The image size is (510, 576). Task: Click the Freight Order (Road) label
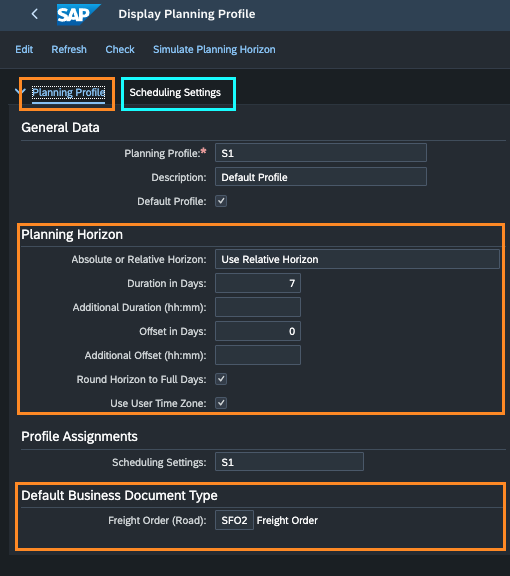157,521
